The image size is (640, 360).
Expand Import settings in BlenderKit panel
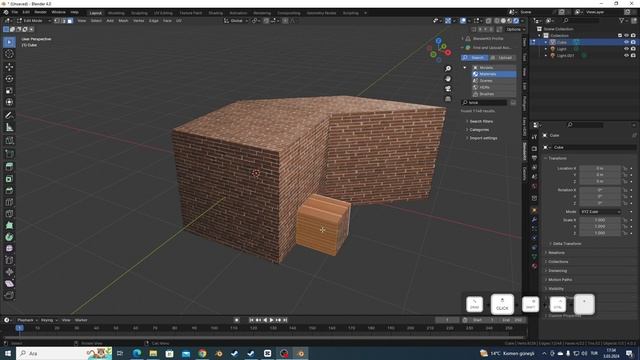pyautogui.click(x=483, y=138)
